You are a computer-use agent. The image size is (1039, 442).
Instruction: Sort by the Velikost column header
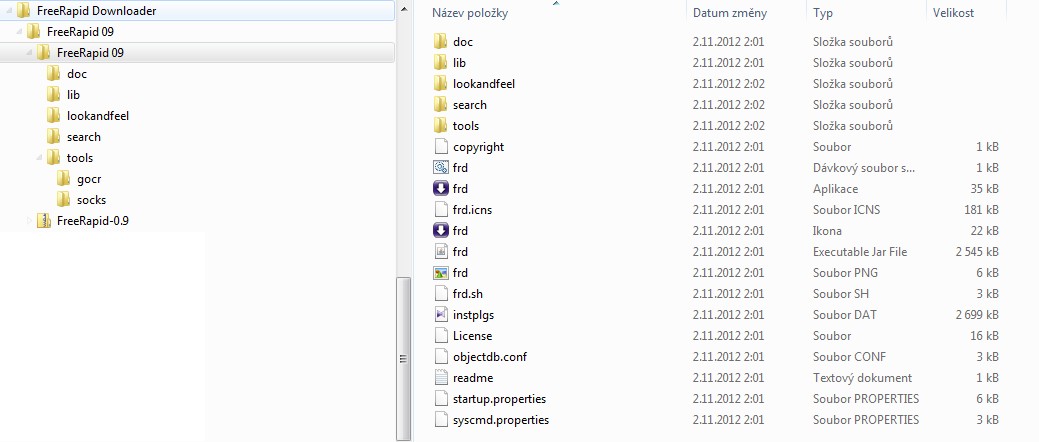[x=953, y=13]
